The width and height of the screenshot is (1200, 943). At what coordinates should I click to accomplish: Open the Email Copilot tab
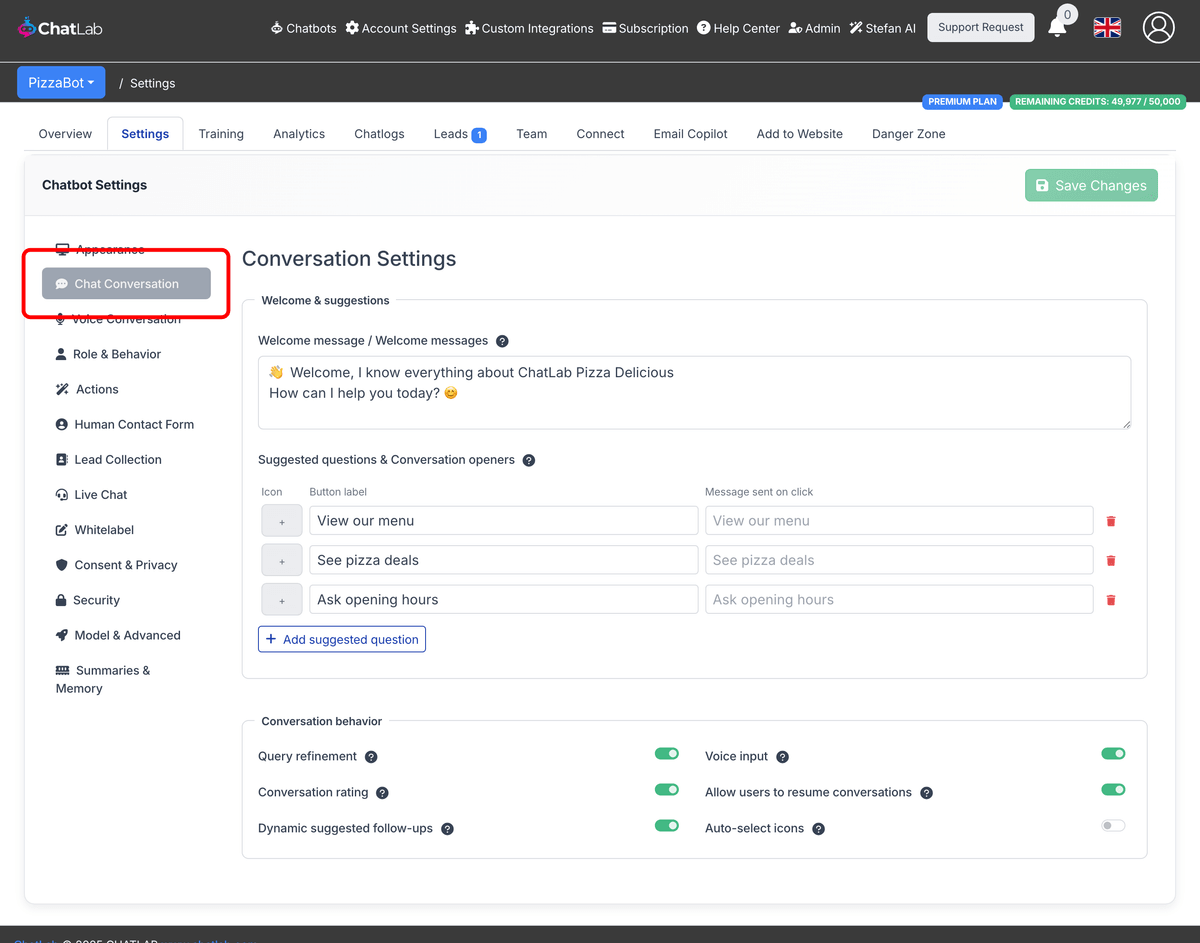pyautogui.click(x=690, y=134)
